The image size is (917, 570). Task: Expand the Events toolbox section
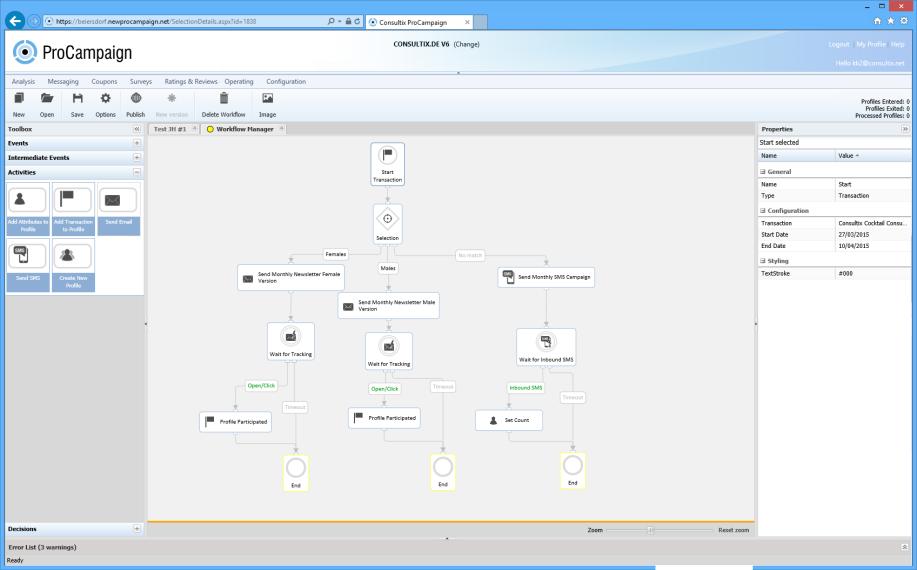tap(137, 143)
